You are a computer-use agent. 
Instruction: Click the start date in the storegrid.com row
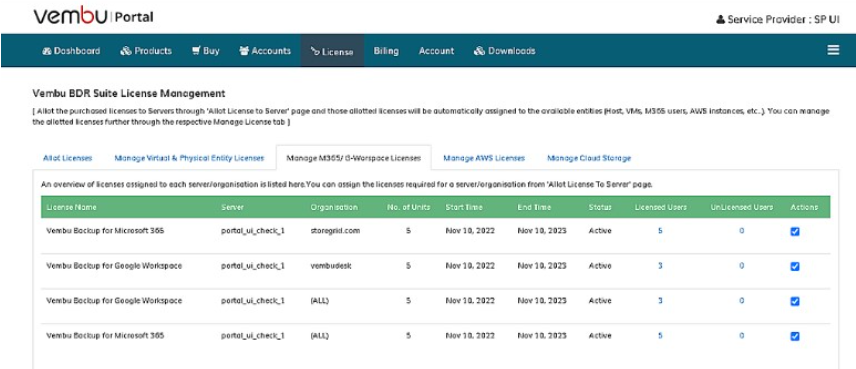click(x=470, y=231)
